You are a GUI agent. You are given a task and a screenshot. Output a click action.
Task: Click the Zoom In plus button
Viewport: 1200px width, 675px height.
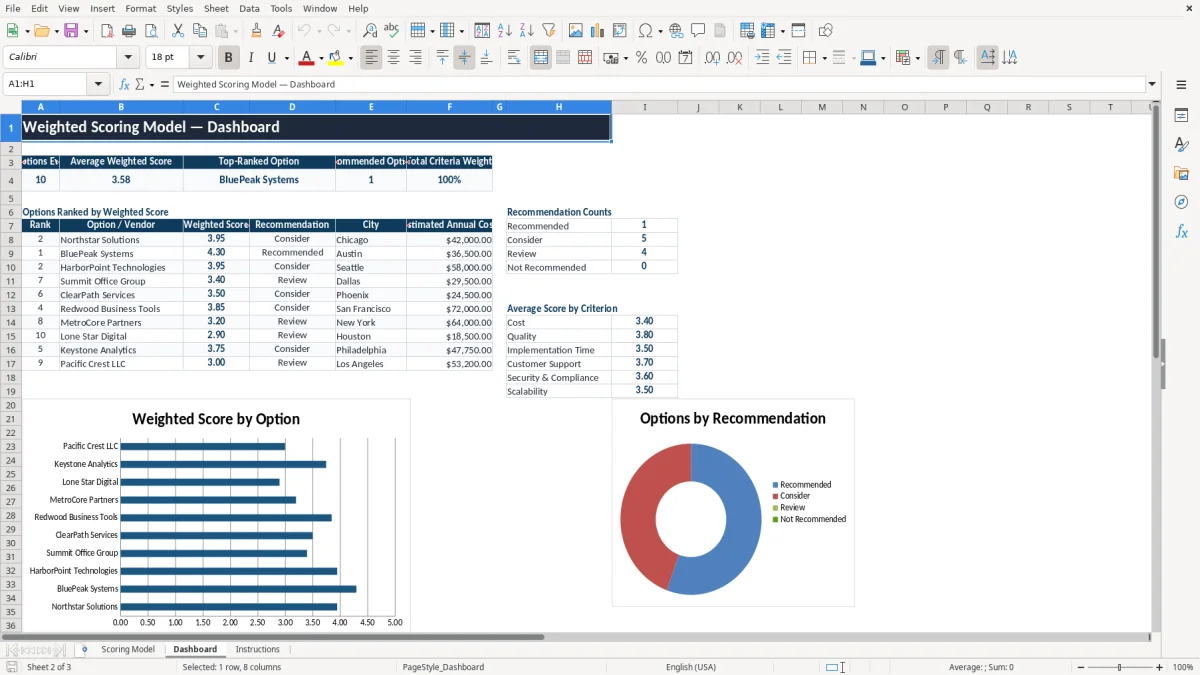pos(1160,667)
